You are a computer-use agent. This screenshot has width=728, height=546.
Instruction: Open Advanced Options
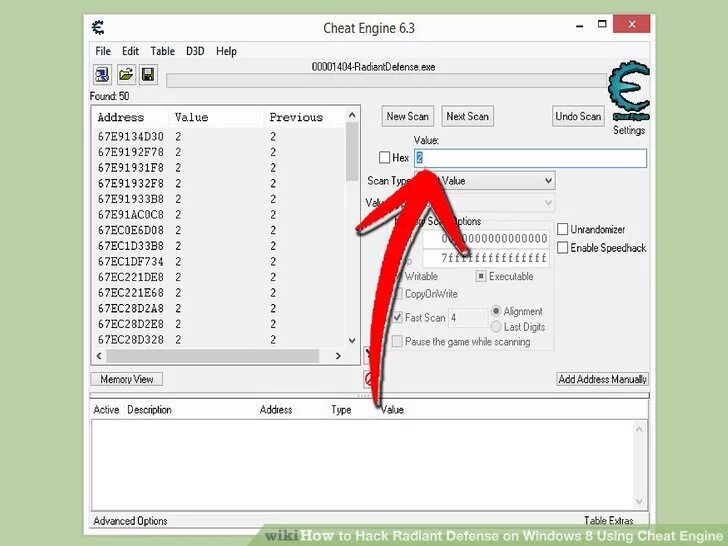(130, 521)
